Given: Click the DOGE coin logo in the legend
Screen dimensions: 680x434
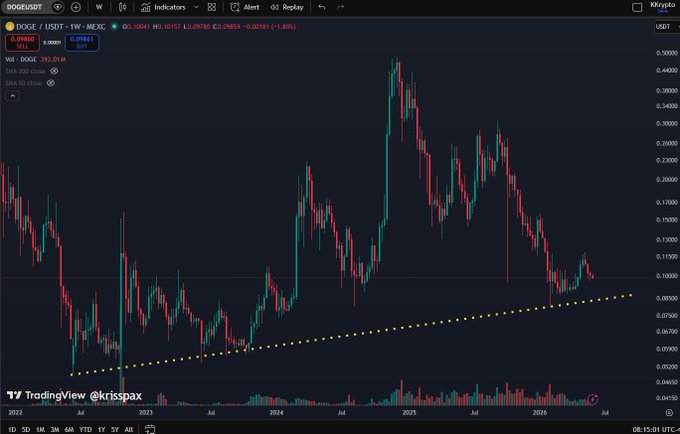Looking at the screenshot, I should click(x=10, y=26).
